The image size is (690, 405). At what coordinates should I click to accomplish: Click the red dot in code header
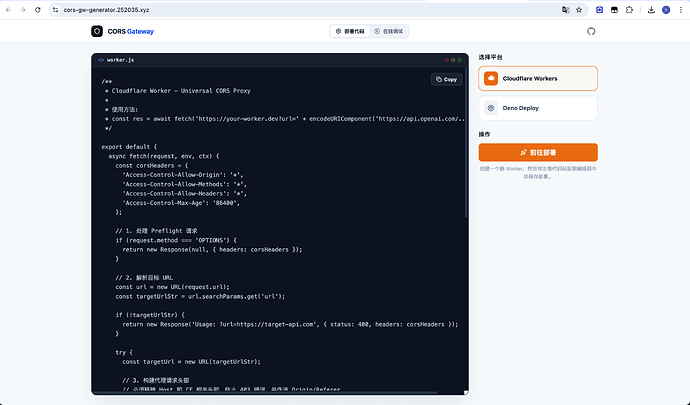pyautogui.click(x=446, y=60)
